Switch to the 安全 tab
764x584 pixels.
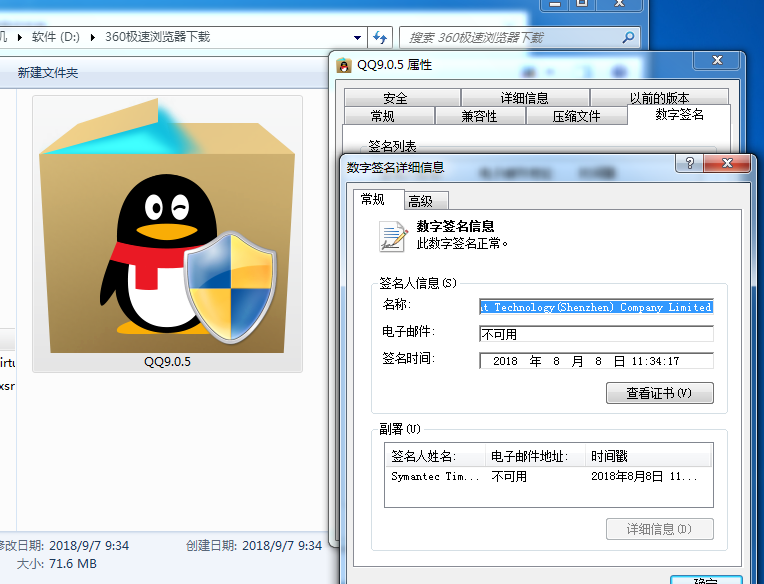pyautogui.click(x=395, y=98)
